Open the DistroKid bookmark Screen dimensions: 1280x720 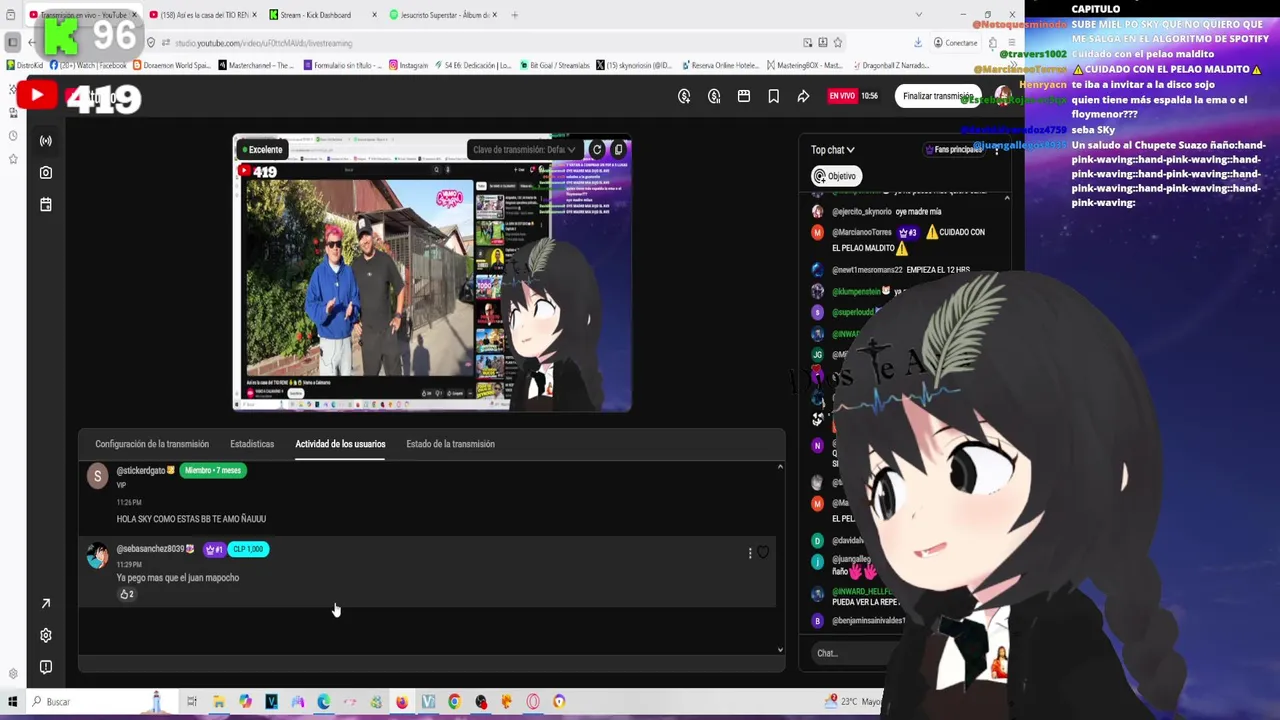pyautogui.click(x=23, y=65)
